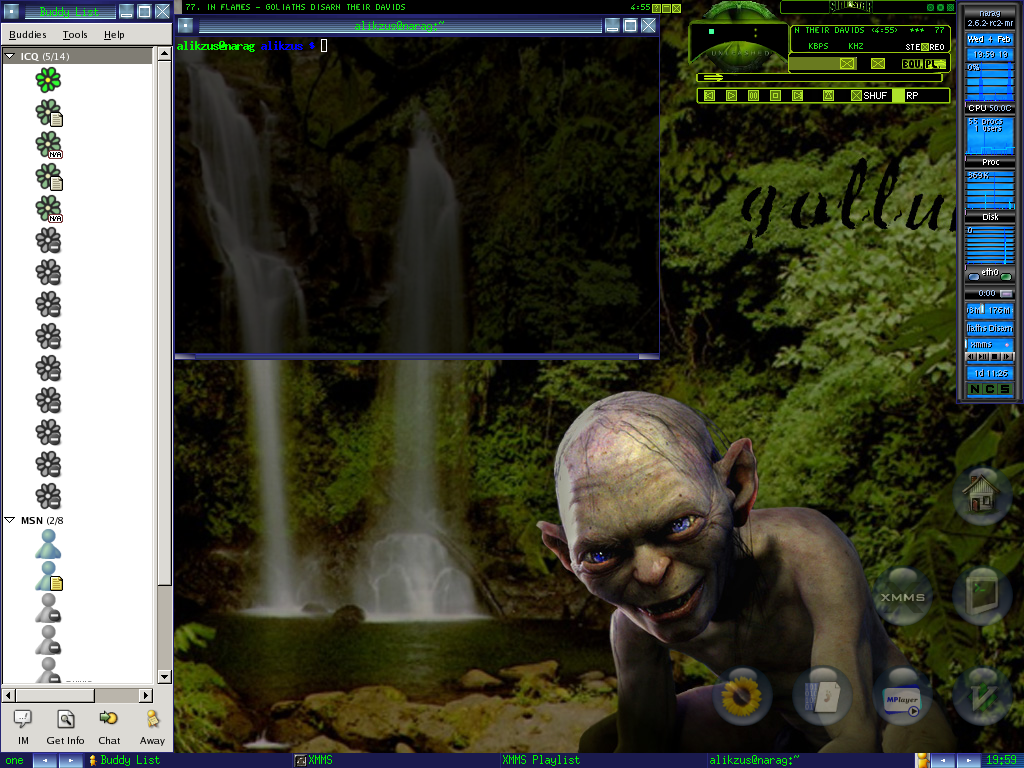1024x768 pixels.
Task: Launch the MPlayer desktop icon
Action: [x=902, y=696]
